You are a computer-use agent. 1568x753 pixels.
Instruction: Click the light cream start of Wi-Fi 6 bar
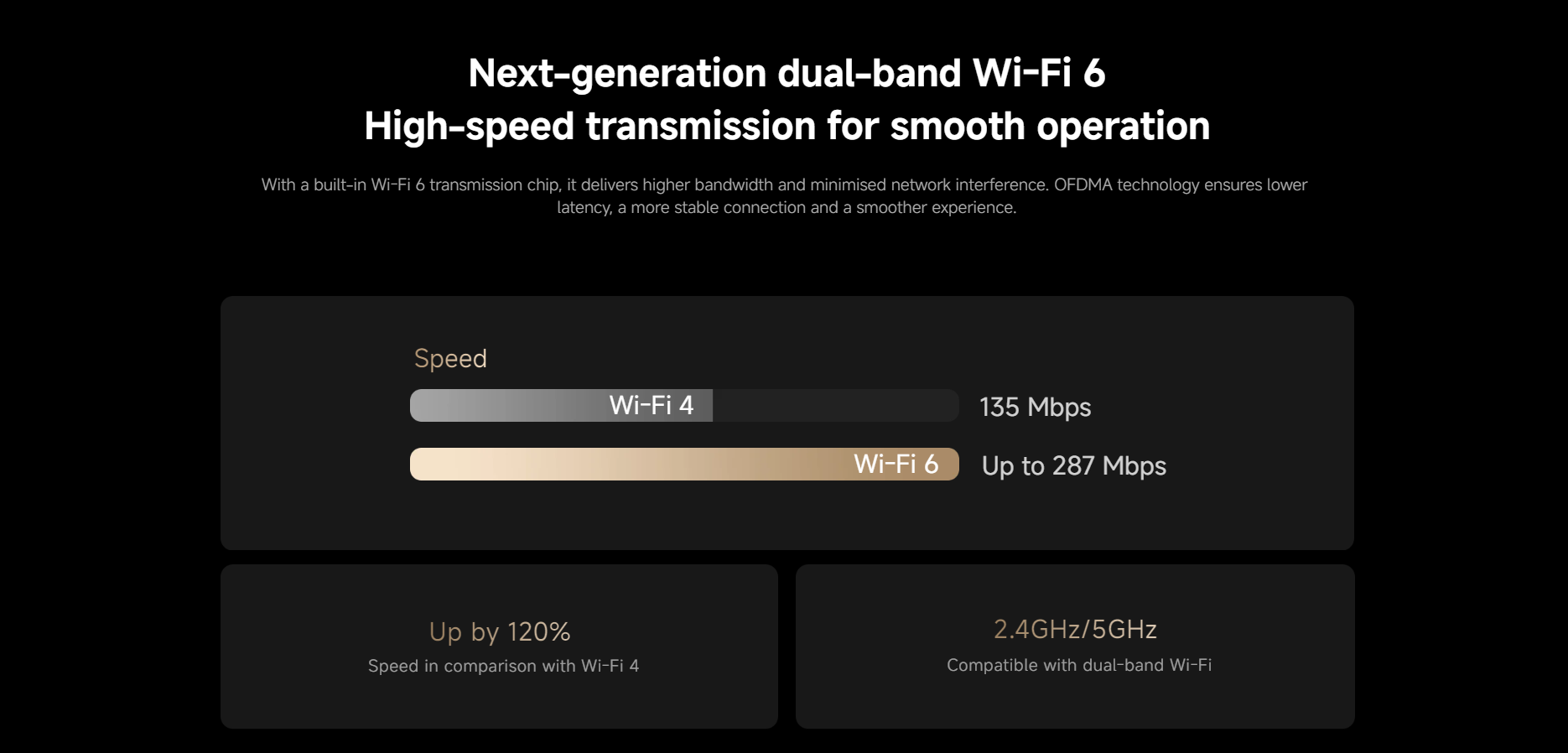453,464
